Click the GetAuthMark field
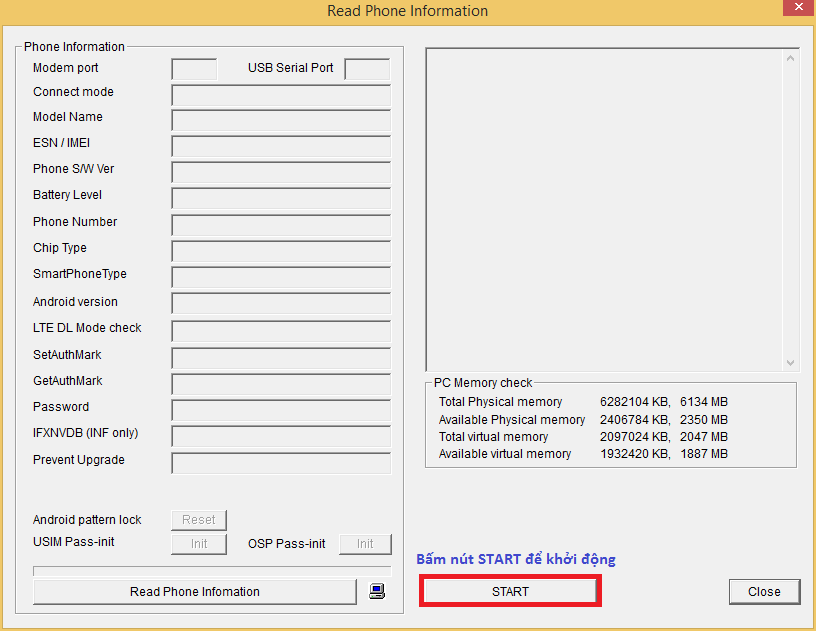The height and width of the screenshot is (631, 816). [281, 384]
